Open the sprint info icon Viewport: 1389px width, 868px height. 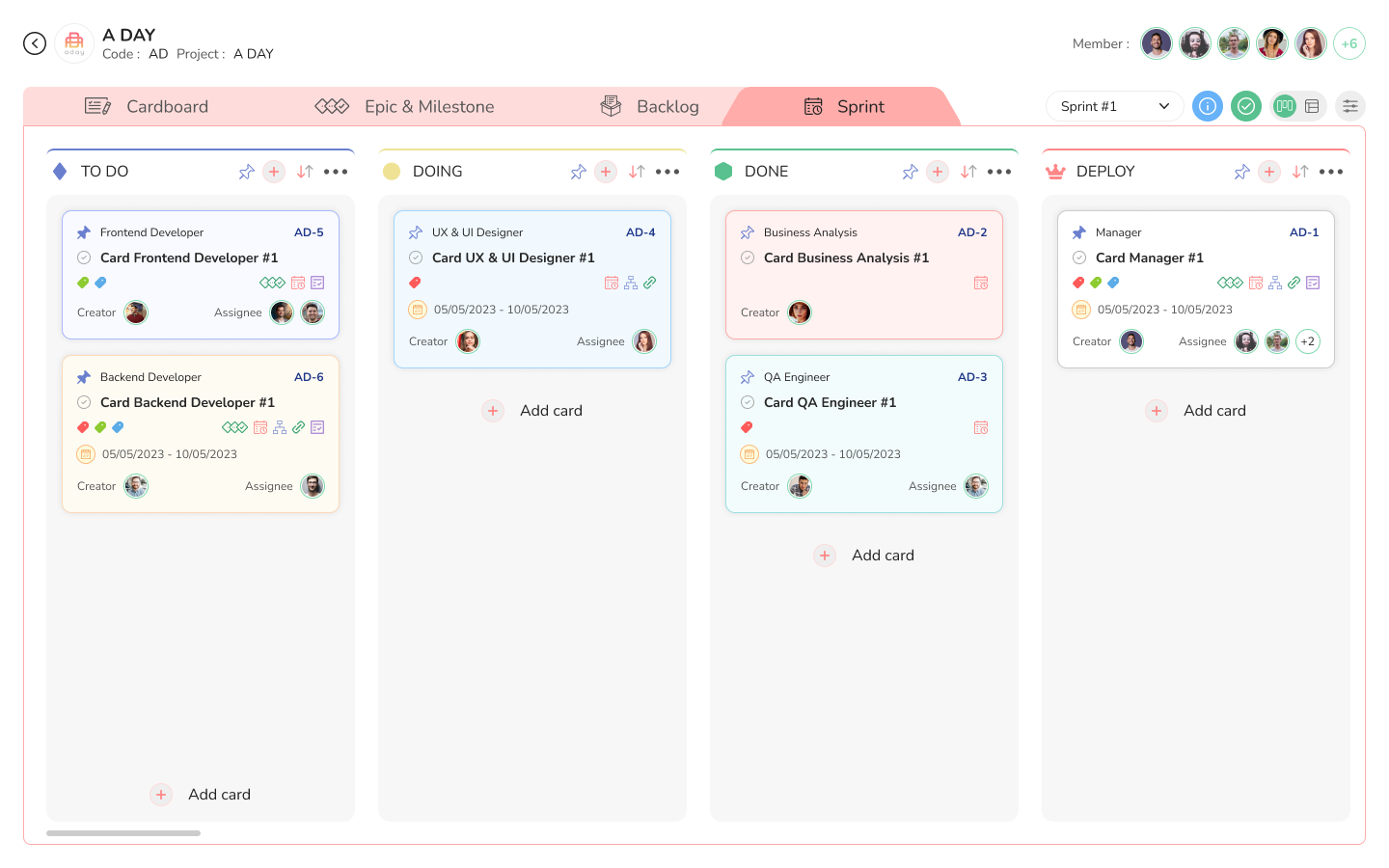1207,106
